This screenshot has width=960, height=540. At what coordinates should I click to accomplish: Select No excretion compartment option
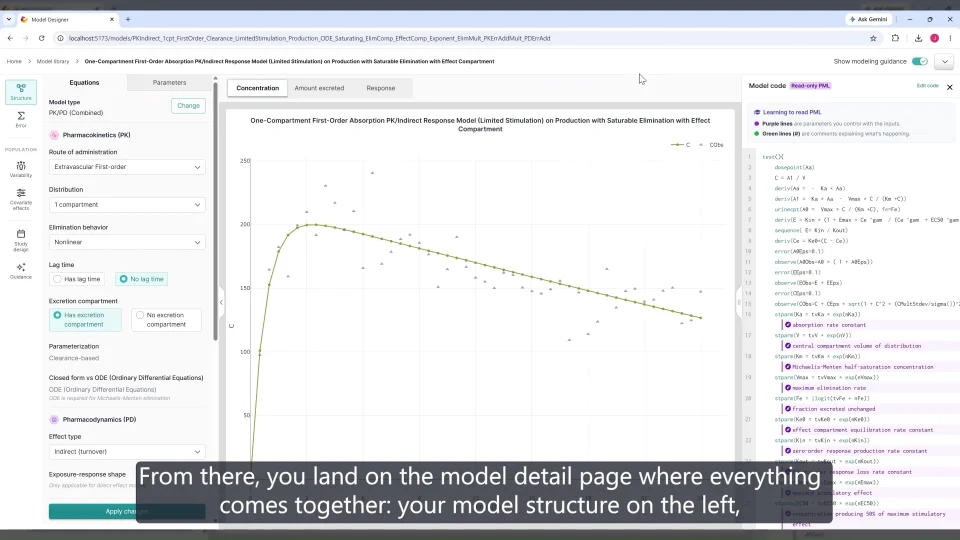point(167,320)
